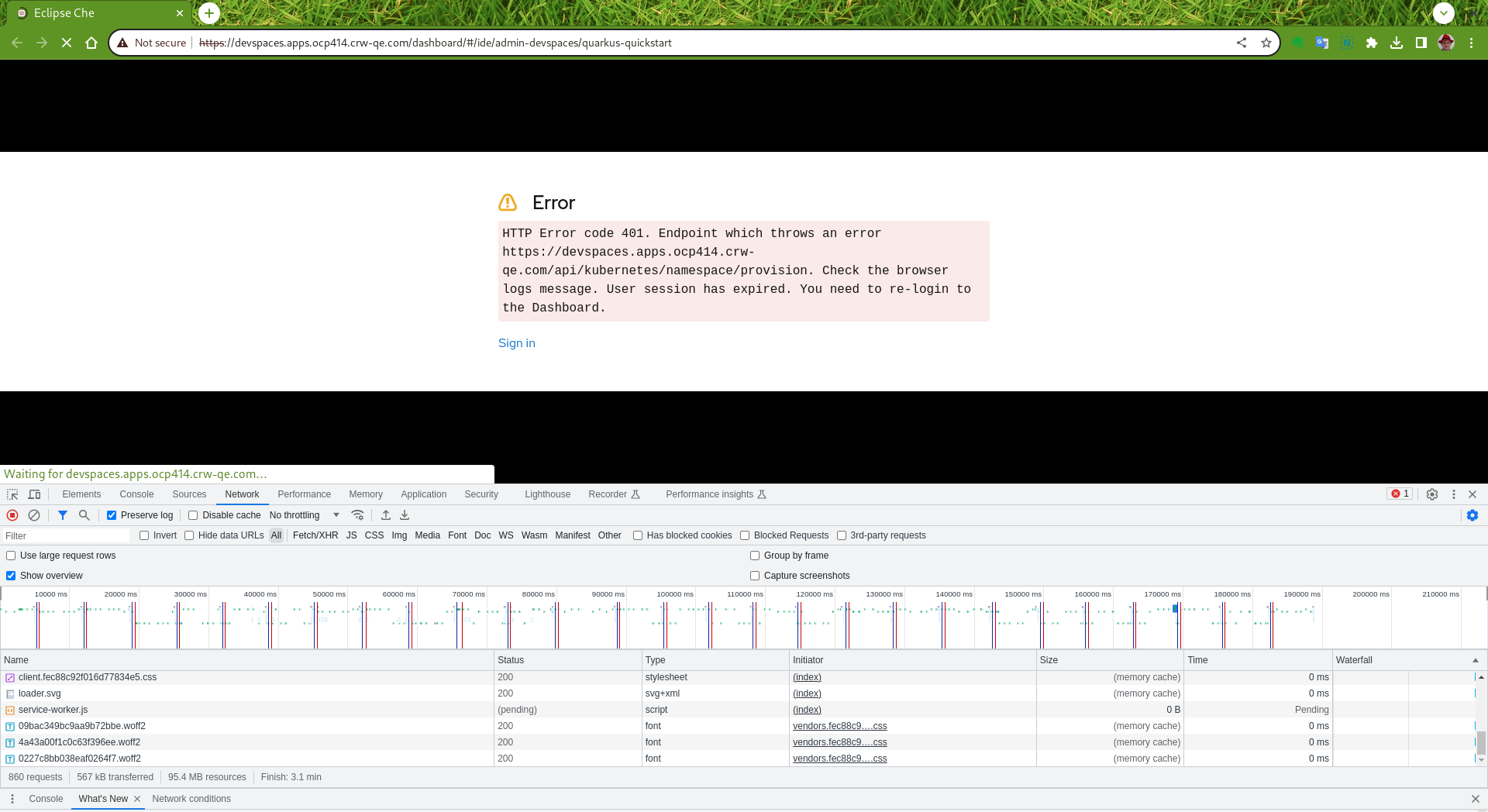The height and width of the screenshot is (812, 1488).
Task: Bookmark this page with the star icon
Action: tap(1266, 43)
